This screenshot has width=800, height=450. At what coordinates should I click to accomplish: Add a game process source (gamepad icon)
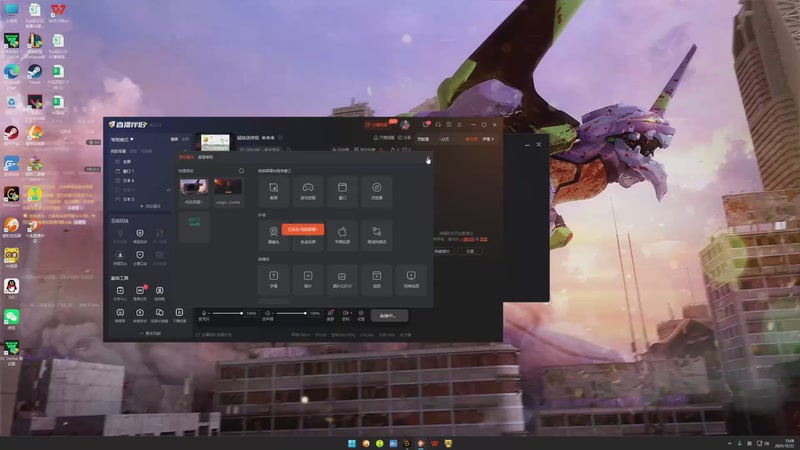(x=308, y=191)
